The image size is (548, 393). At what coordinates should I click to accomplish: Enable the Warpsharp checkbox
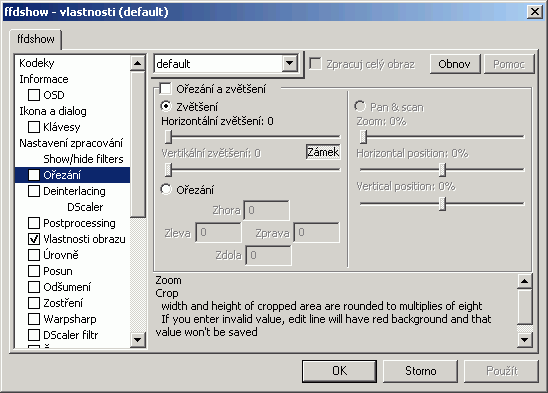(34, 319)
